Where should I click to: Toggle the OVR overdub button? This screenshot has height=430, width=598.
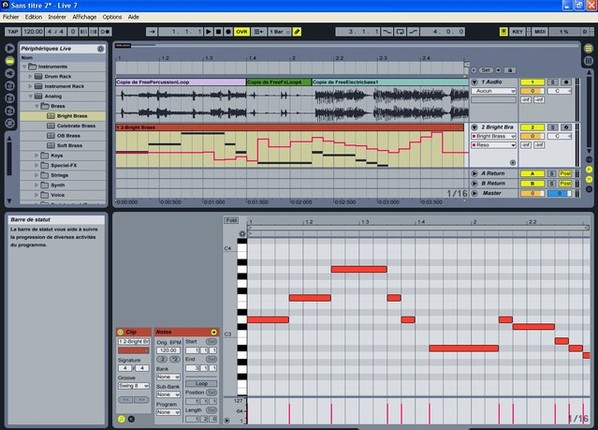(x=242, y=32)
